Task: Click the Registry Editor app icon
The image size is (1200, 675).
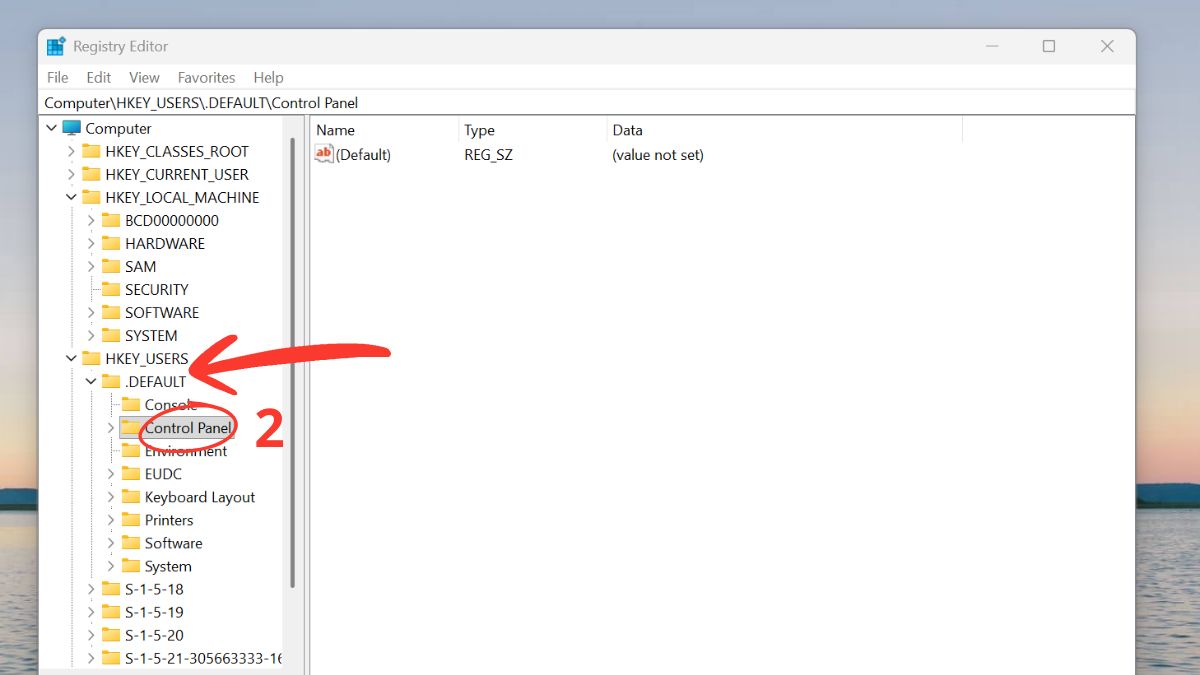Action: point(56,46)
